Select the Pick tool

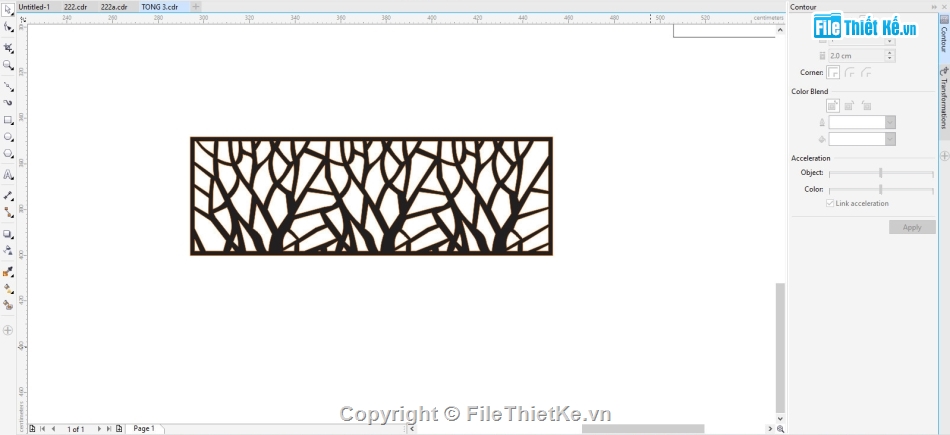pyautogui.click(x=8, y=10)
